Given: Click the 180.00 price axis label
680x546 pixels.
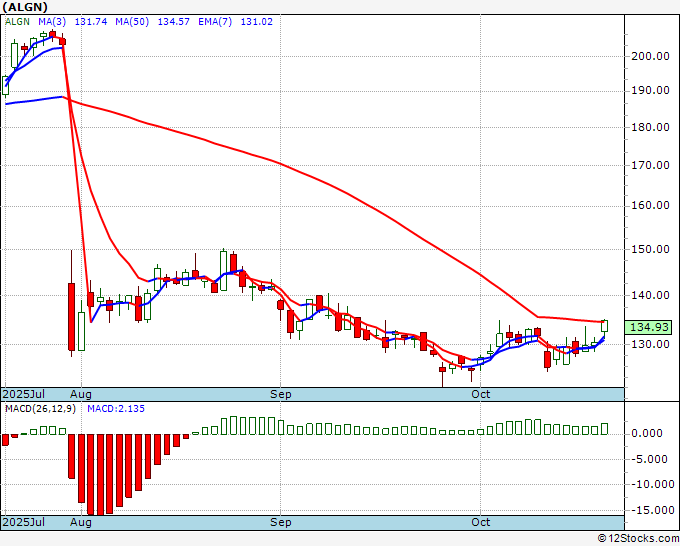Looking at the screenshot, I should [x=651, y=128].
